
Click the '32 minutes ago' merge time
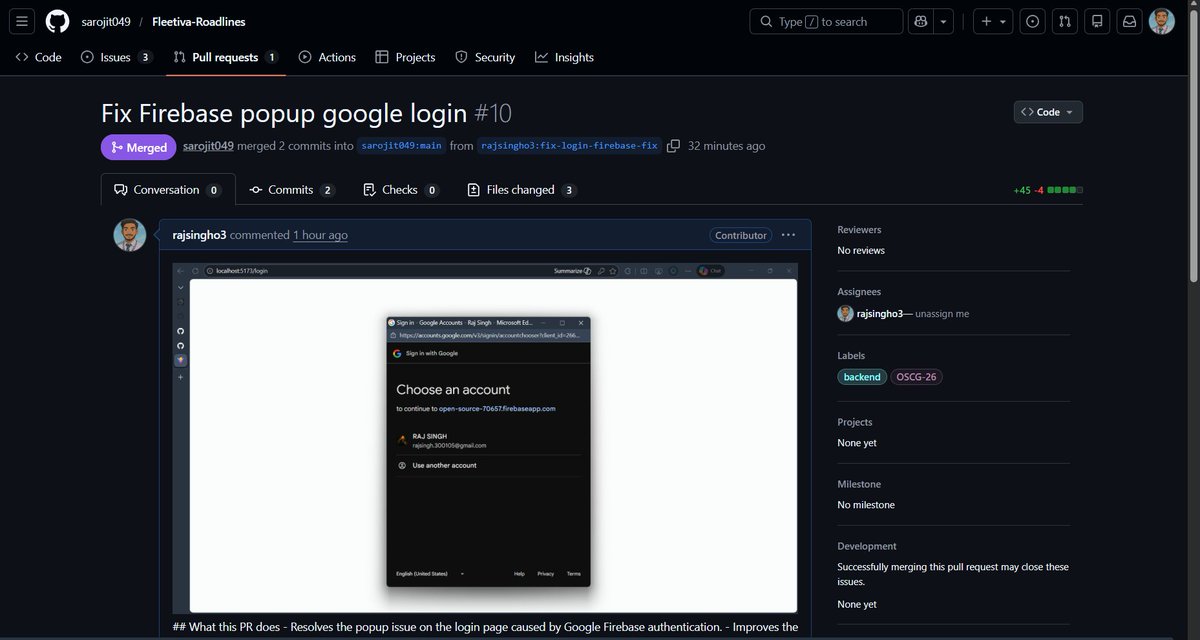[x=727, y=146]
